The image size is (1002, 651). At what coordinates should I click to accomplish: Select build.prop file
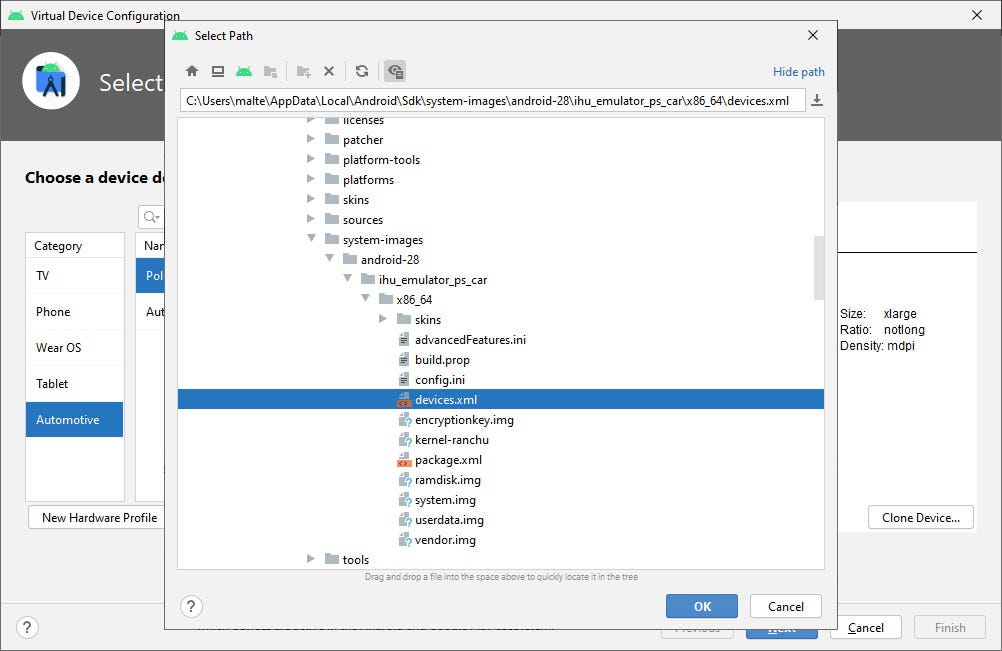tap(442, 360)
